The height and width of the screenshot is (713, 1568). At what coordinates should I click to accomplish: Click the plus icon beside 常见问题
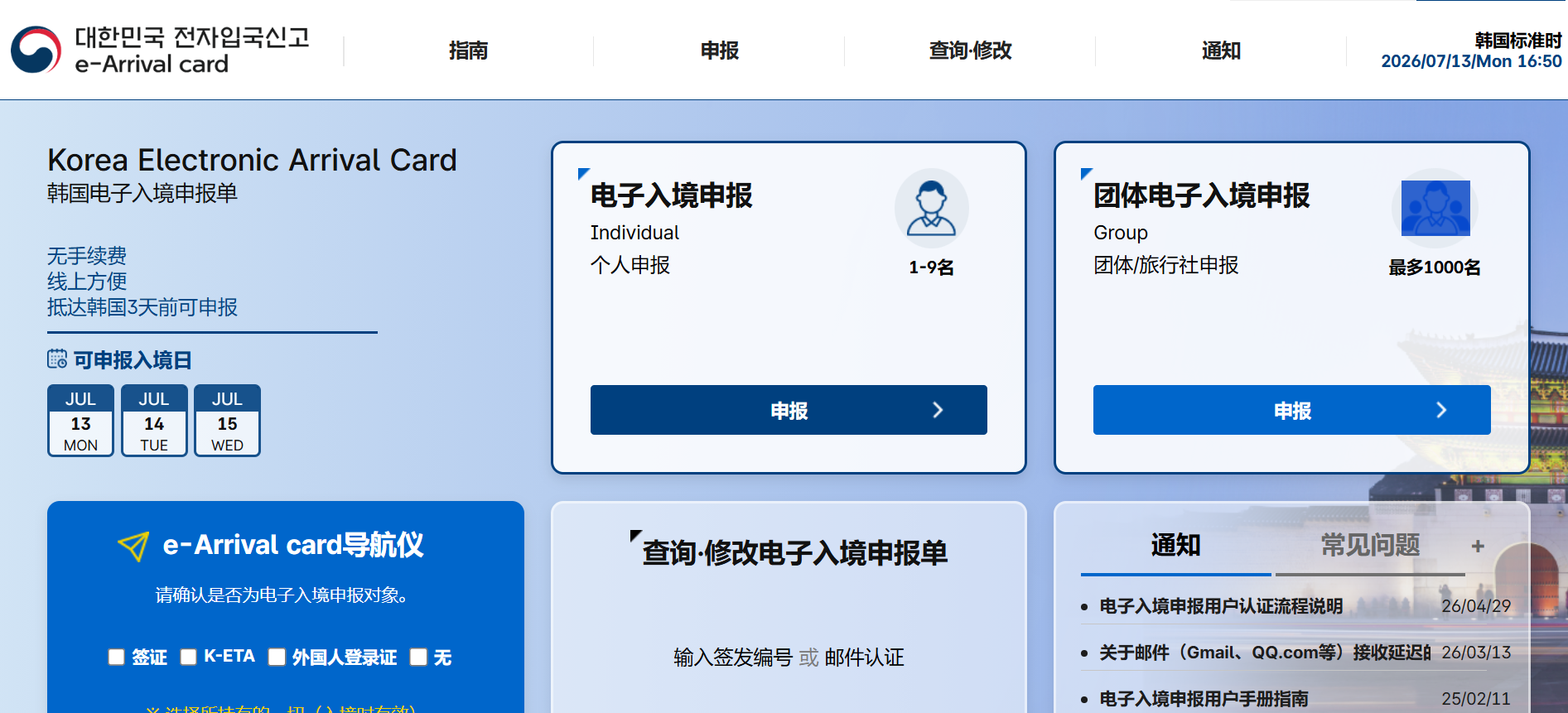(1478, 546)
